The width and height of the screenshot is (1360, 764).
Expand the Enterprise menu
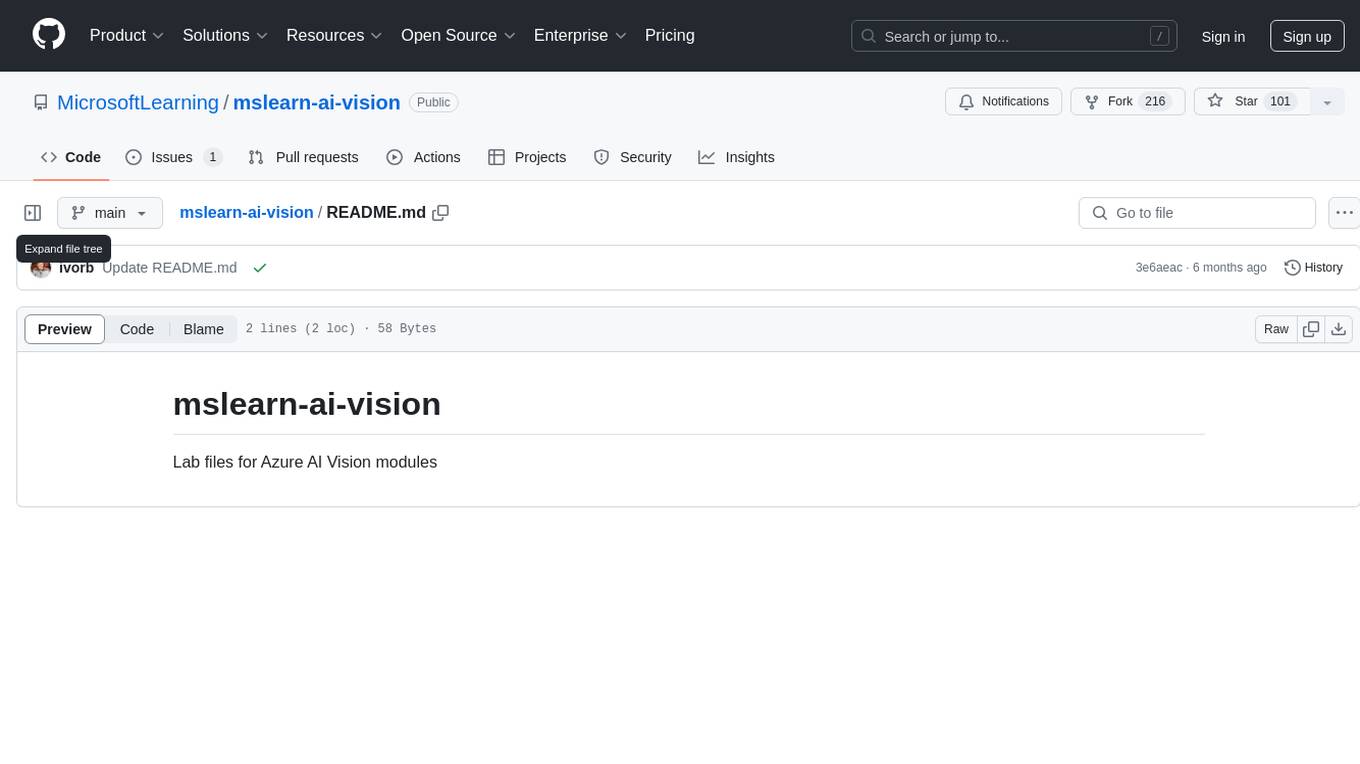(x=580, y=35)
